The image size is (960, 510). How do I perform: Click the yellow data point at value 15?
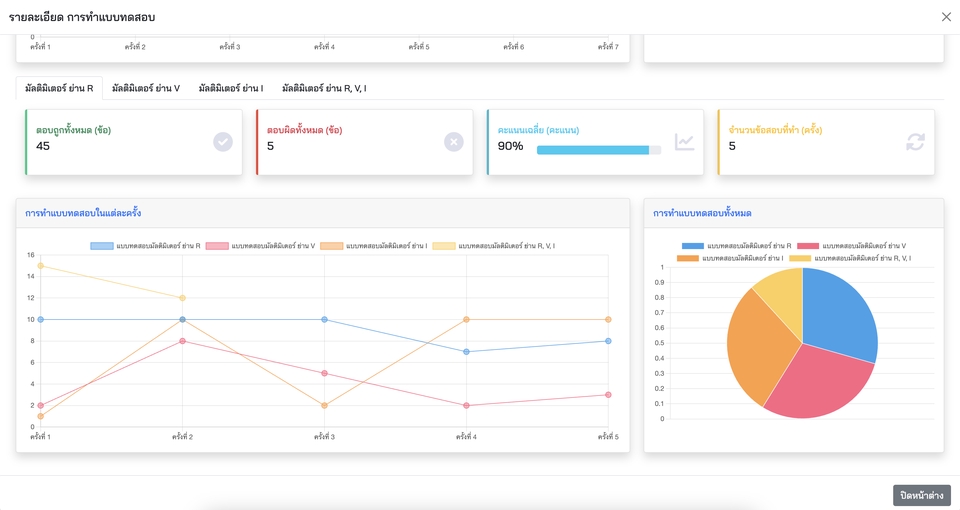(40, 266)
